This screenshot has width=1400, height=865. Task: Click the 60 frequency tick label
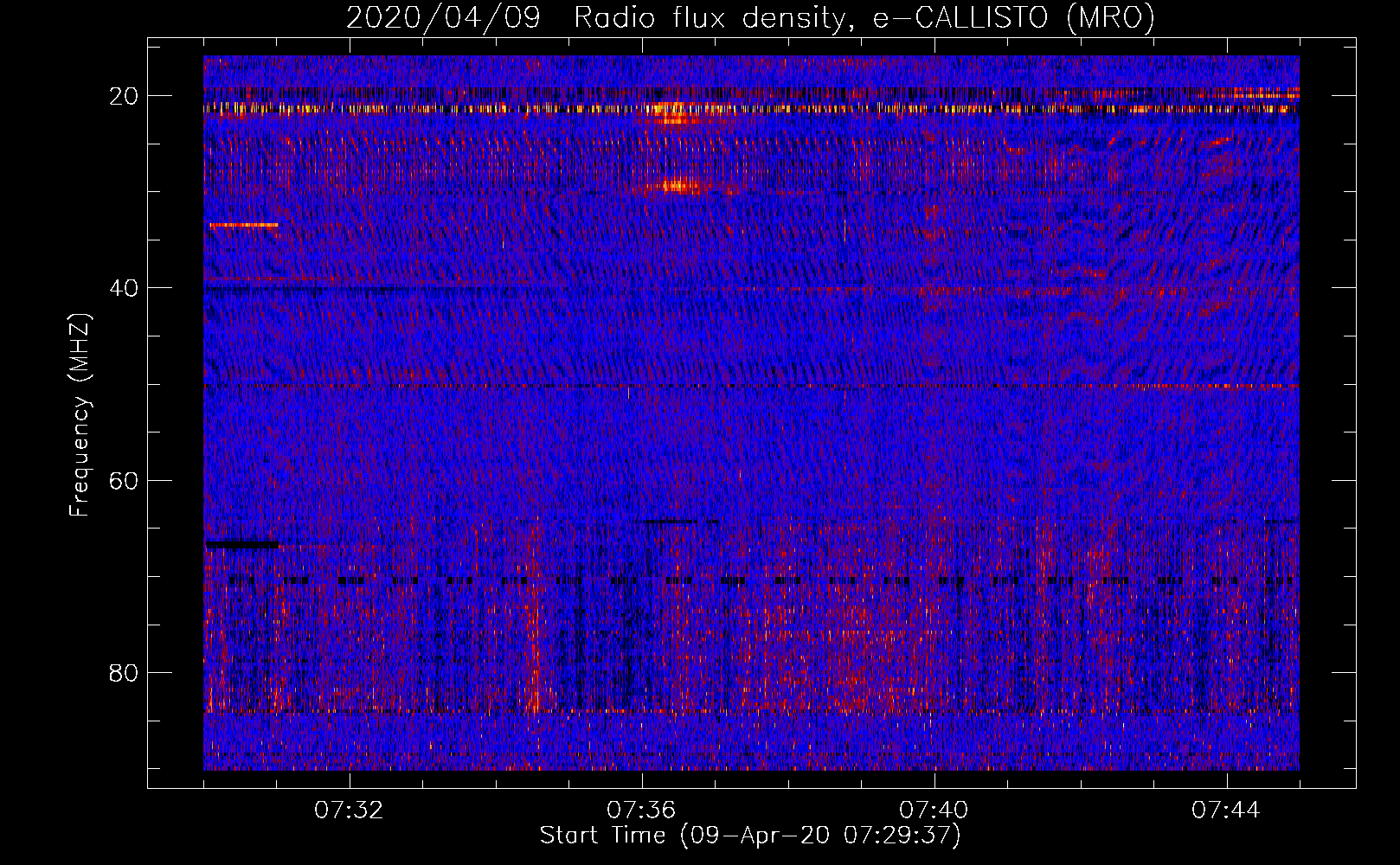click(x=124, y=480)
